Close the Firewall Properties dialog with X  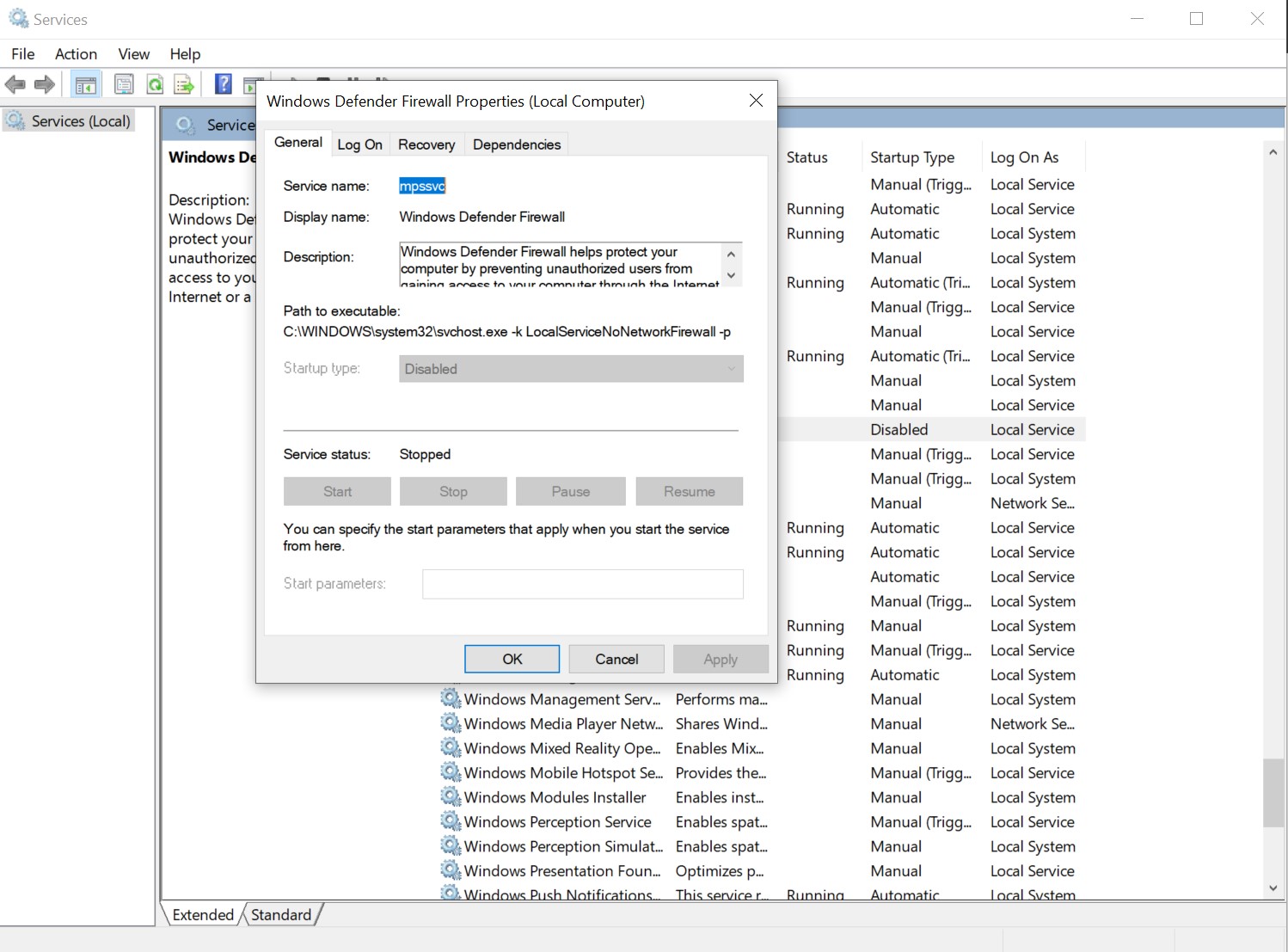[x=756, y=101]
